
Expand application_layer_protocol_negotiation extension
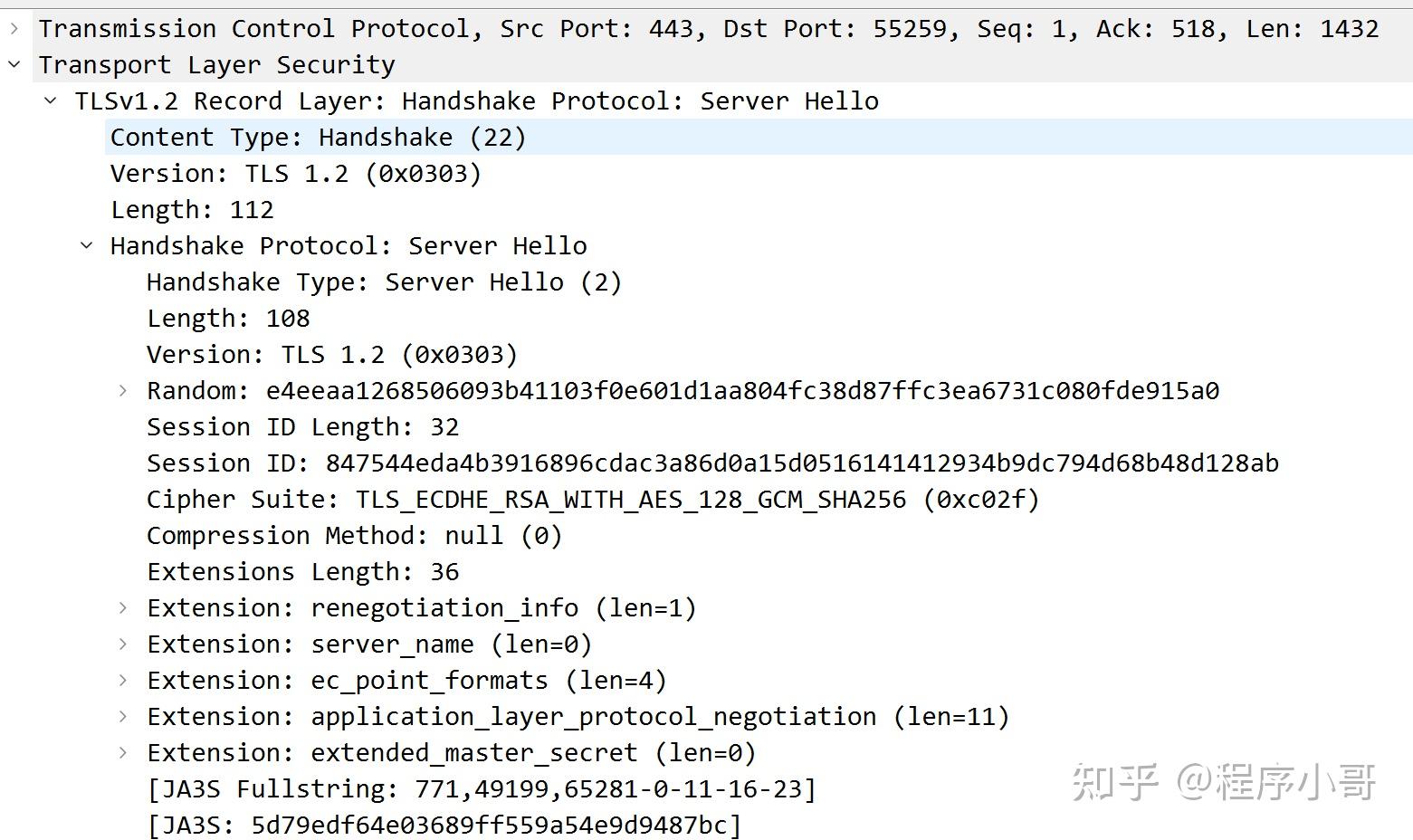123,717
